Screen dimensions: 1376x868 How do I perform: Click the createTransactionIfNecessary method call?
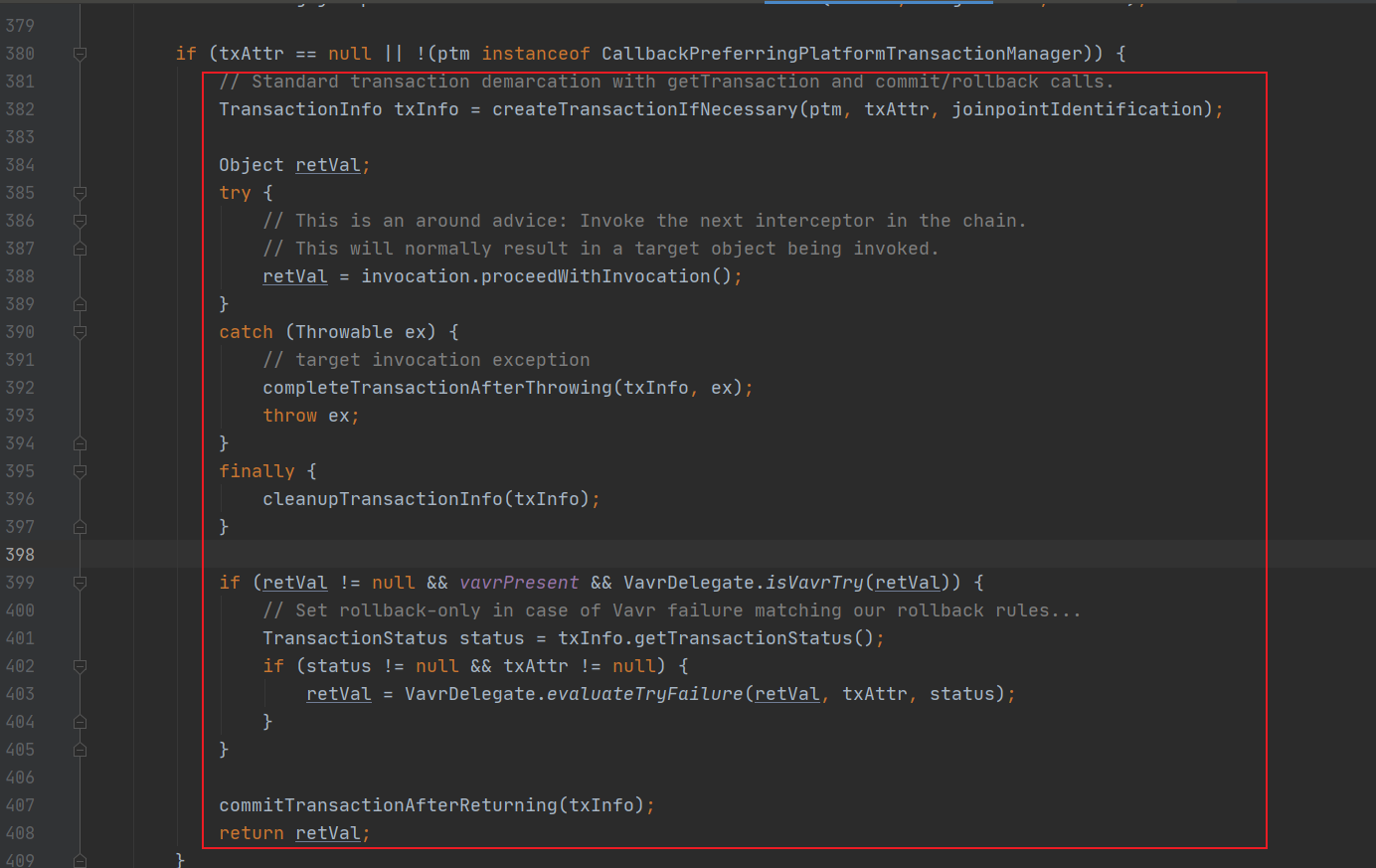click(x=645, y=109)
